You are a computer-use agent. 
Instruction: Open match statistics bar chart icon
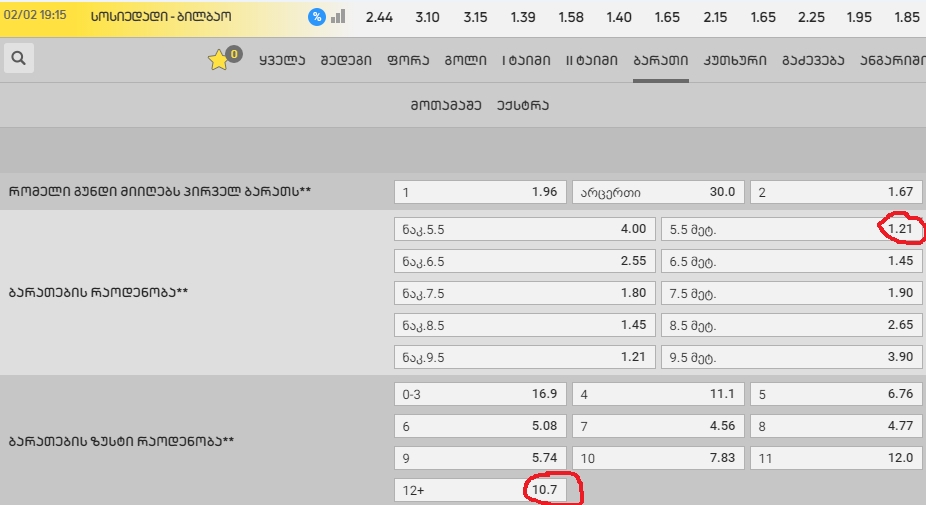[338, 16]
